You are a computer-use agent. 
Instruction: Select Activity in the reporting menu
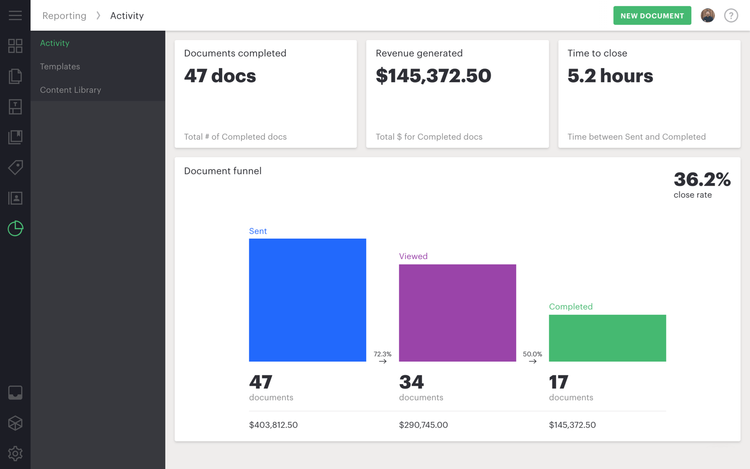click(55, 44)
